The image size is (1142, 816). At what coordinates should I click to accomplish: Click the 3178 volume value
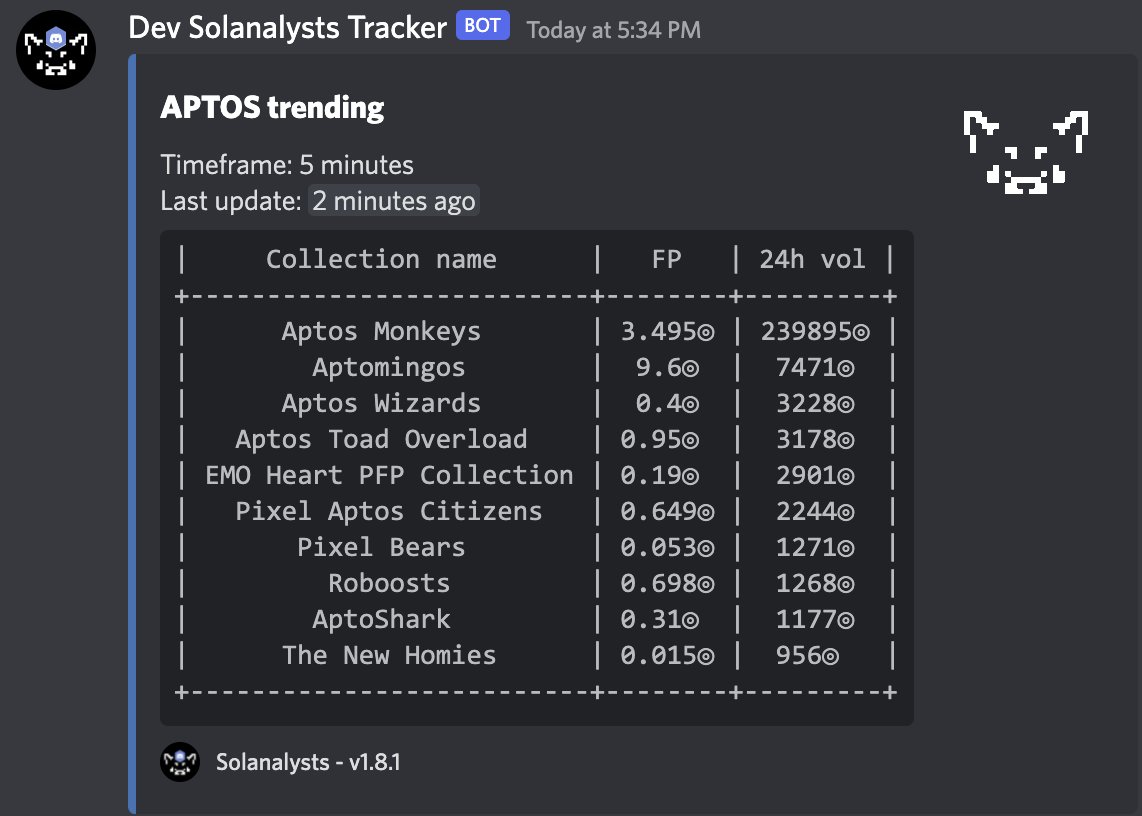[815, 439]
